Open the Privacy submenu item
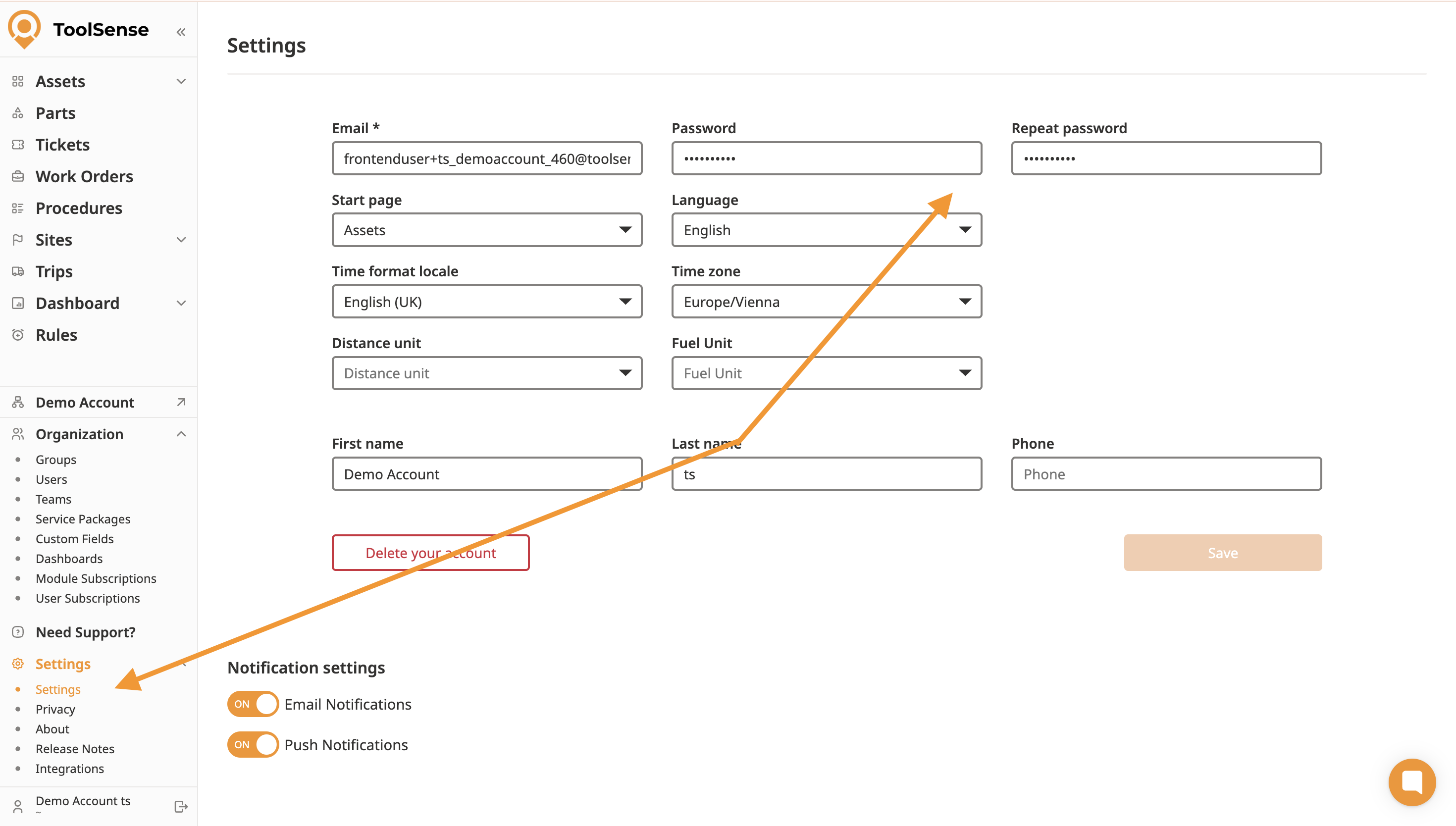 point(55,709)
